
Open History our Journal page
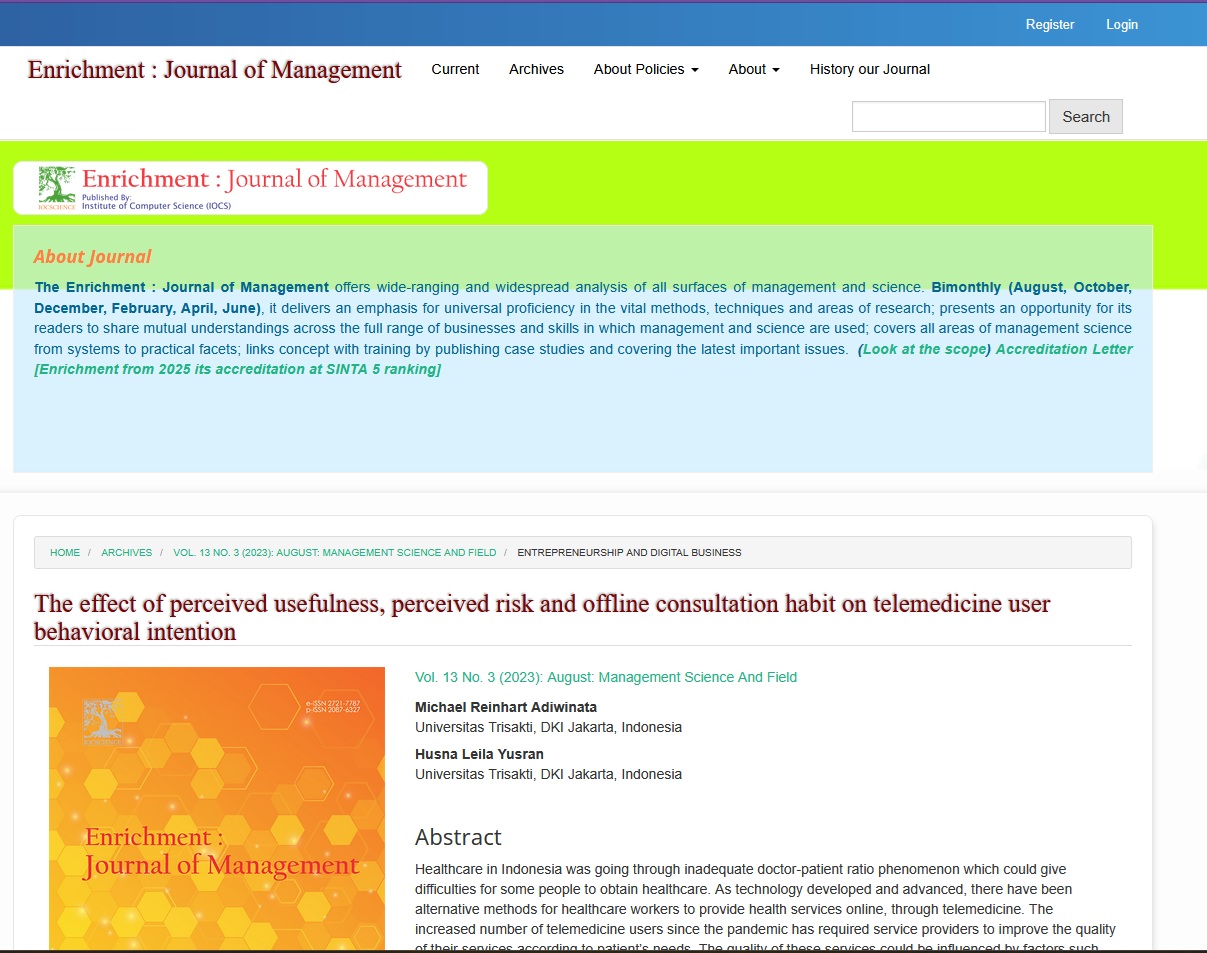pos(870,69)
